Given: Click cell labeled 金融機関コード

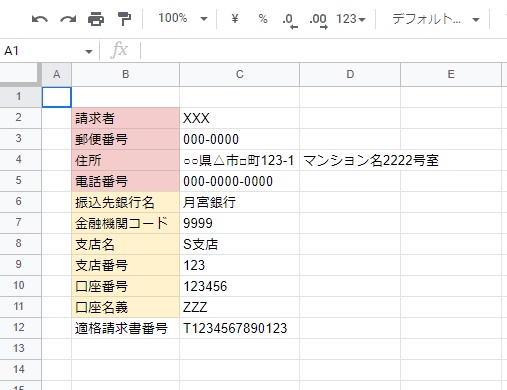Looking at the screenshot, I should coord(125,223).
